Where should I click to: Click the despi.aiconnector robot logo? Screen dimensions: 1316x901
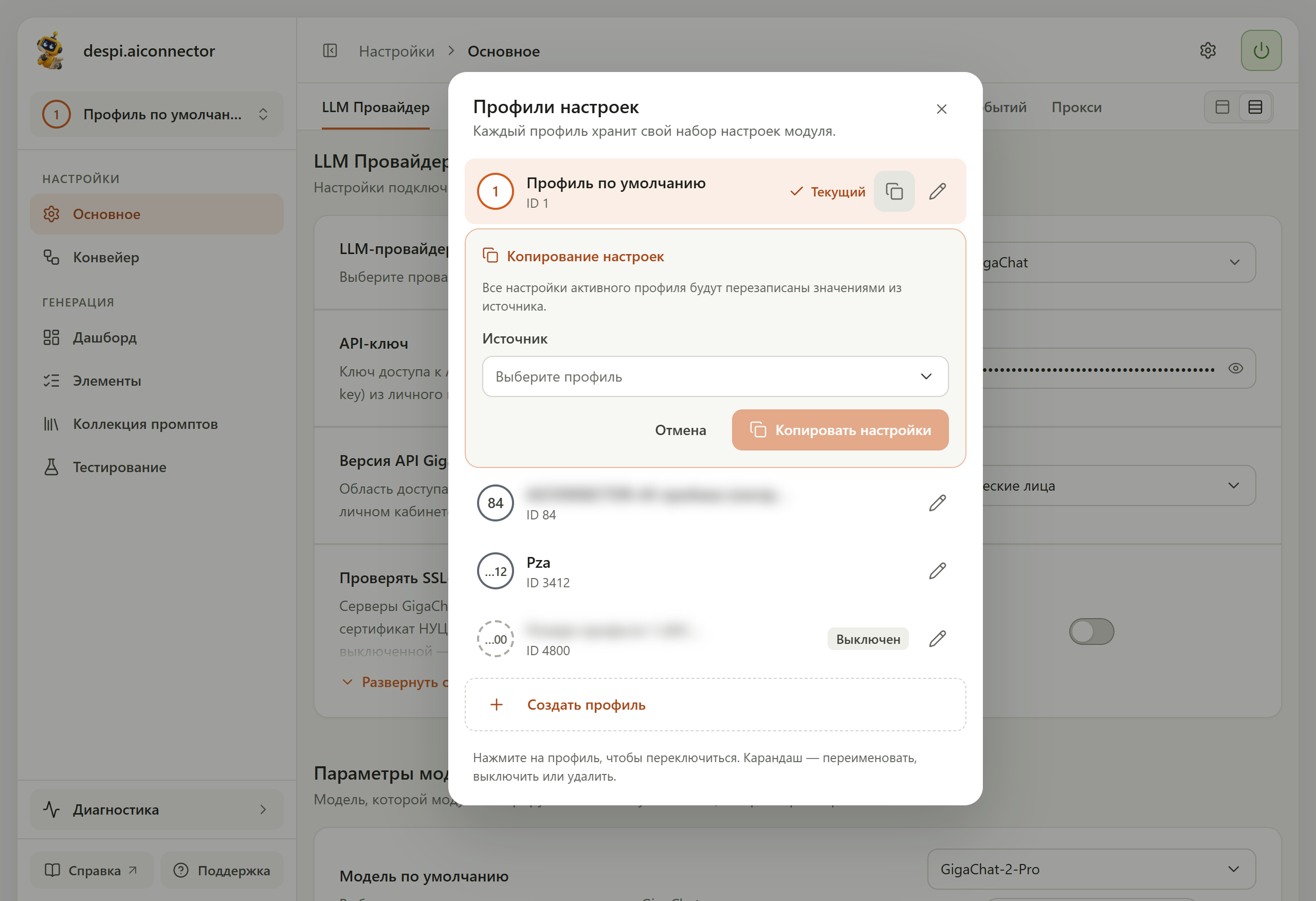(50, 50)
